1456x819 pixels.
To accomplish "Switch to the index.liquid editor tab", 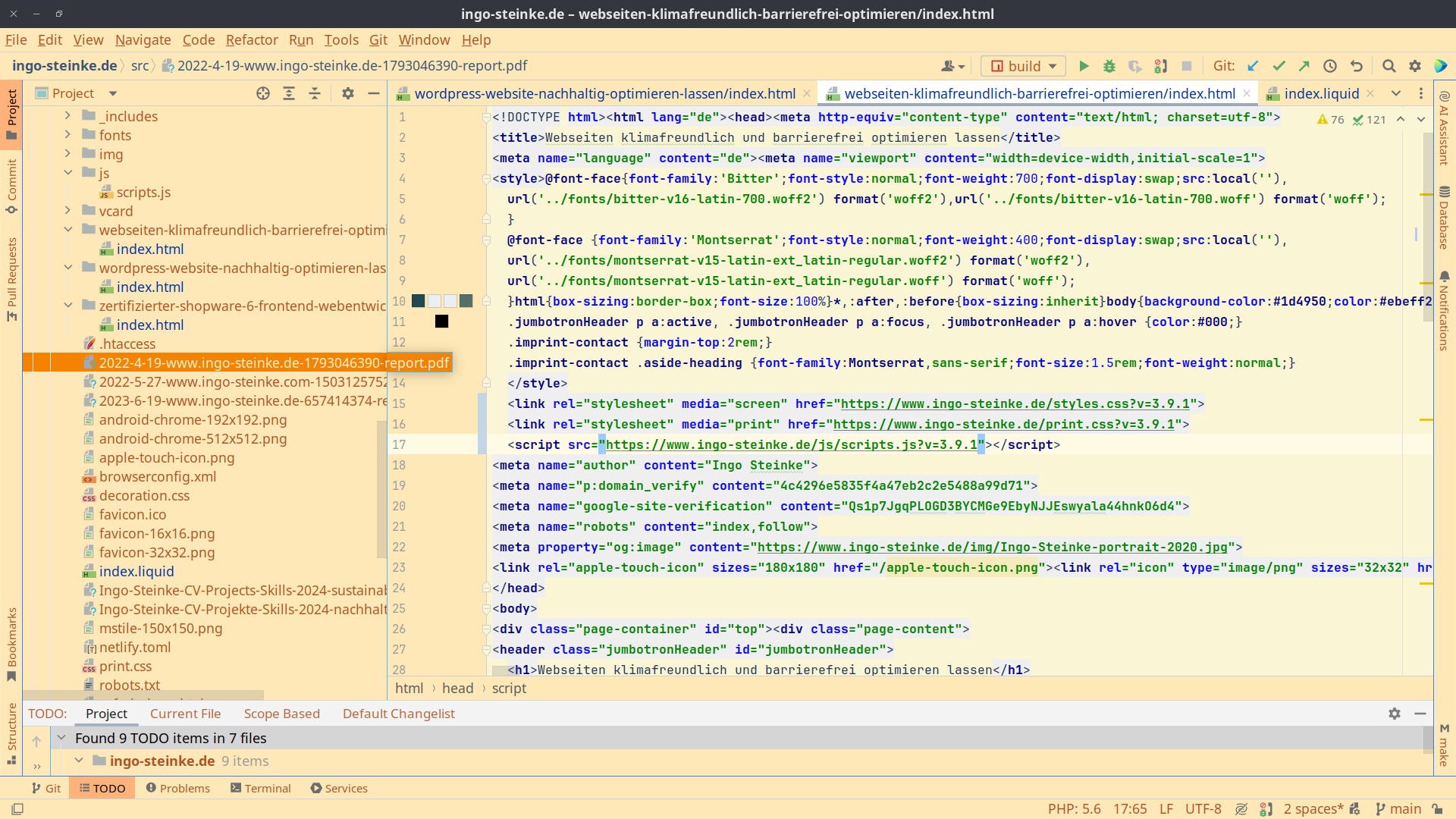I will (1320, 93).
